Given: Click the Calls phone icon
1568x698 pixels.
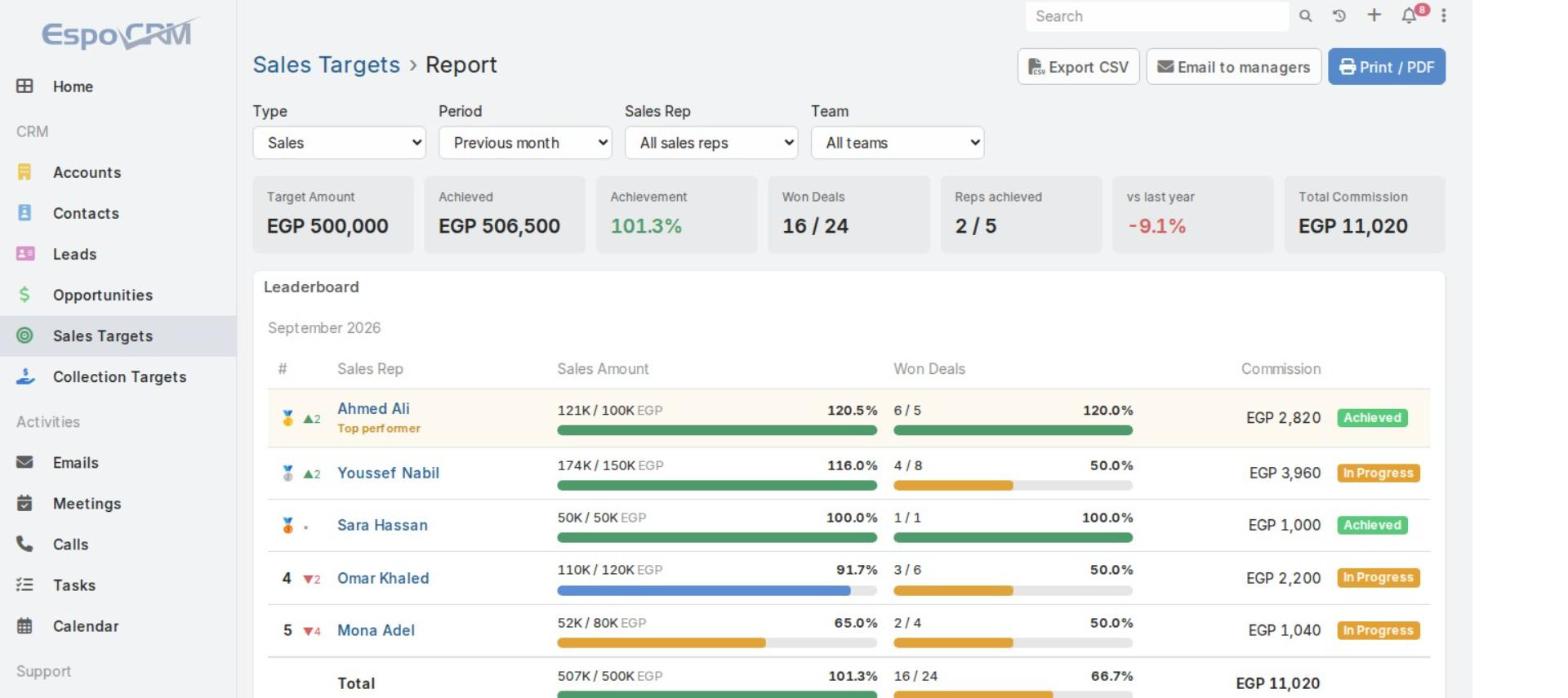Looking at the screenshot, I should point(25,544).
